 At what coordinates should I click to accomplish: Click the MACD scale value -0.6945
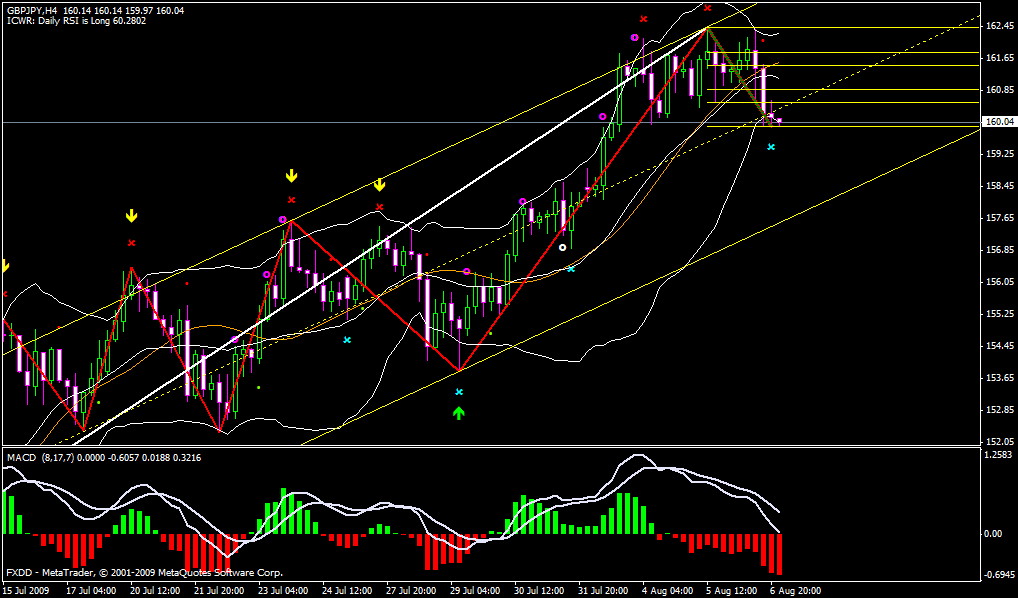click(x=999, y=575)
